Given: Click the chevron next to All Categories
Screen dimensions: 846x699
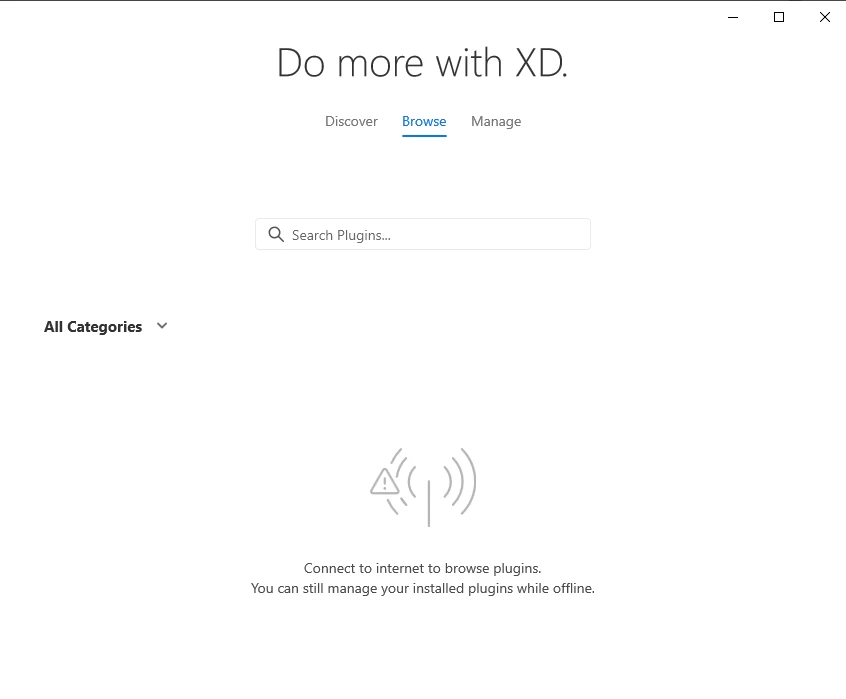Looking at the screenshot, I should (162, 326).
